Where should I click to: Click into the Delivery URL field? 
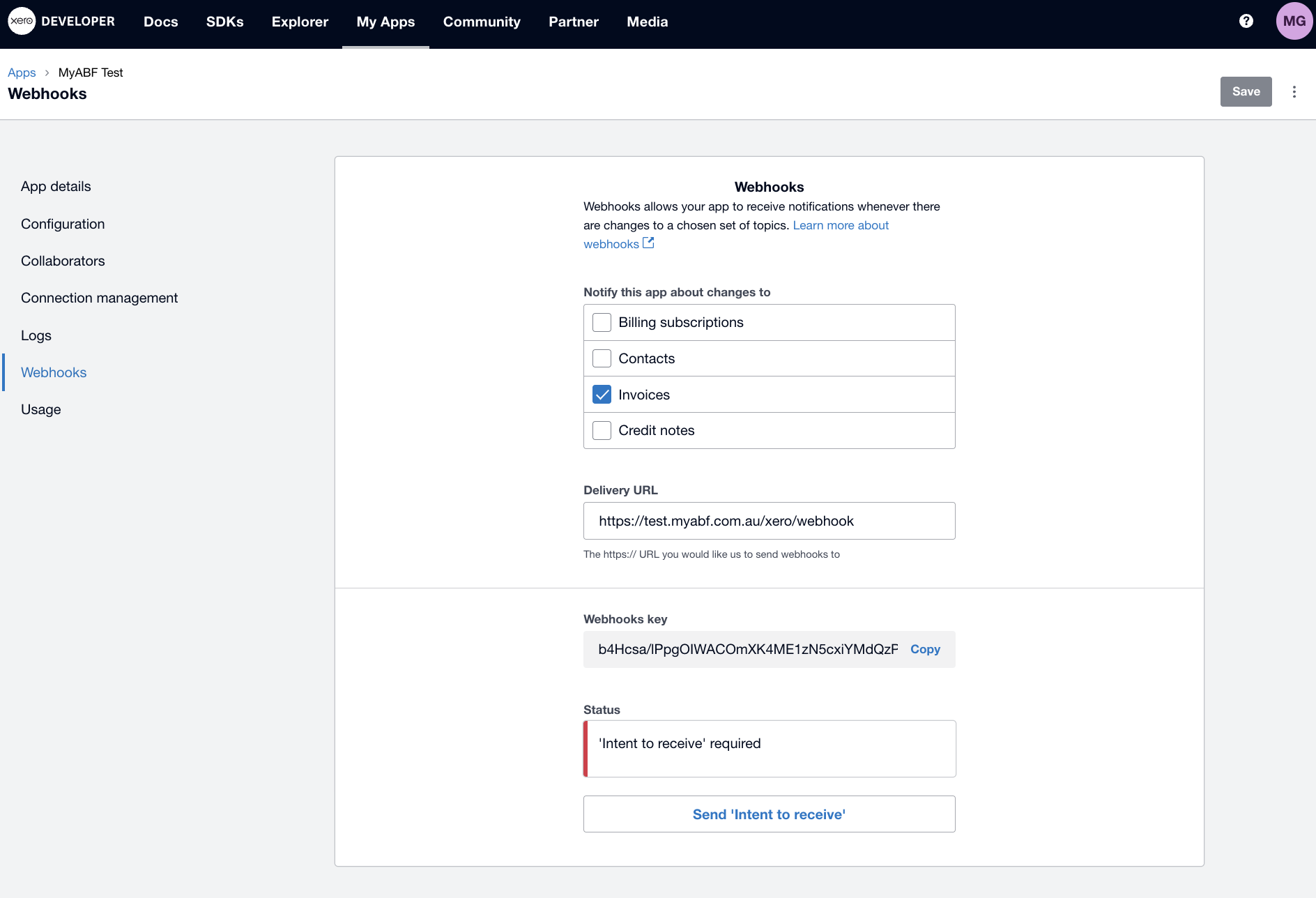point(769,521)
